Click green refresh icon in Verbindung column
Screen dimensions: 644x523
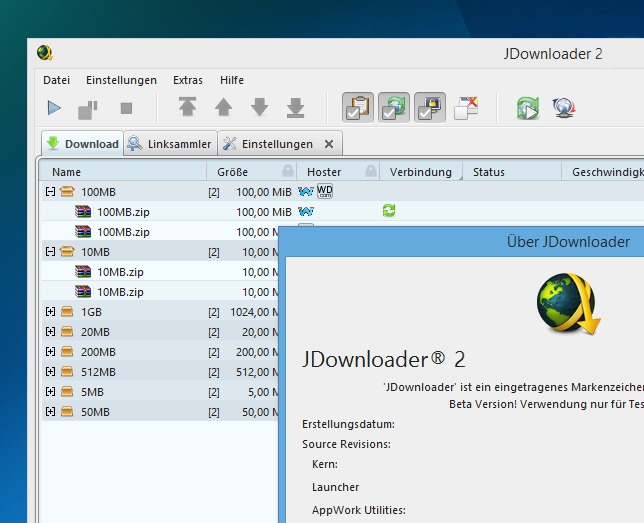(389, 210)
